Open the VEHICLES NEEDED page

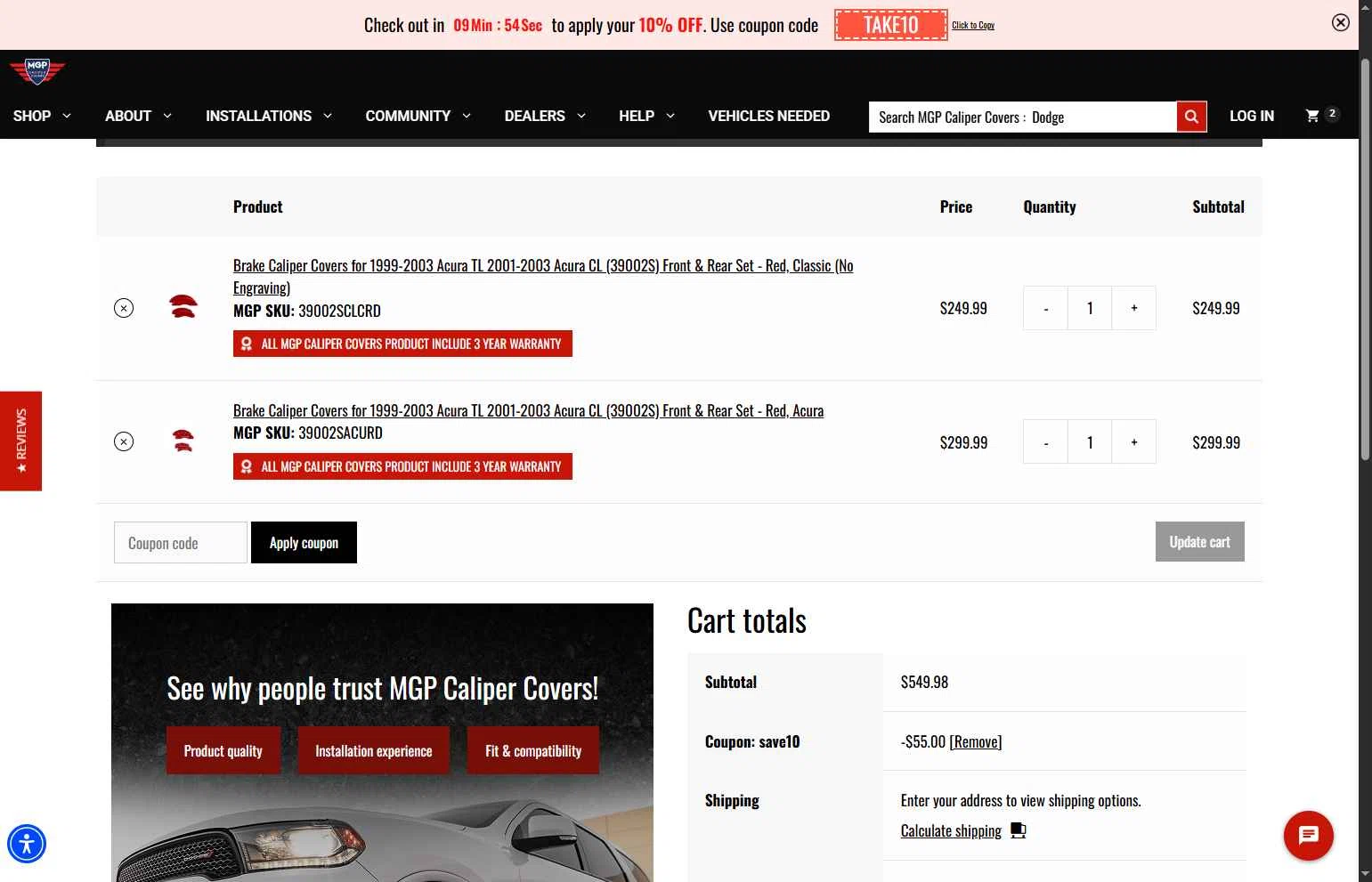point(769,116)
